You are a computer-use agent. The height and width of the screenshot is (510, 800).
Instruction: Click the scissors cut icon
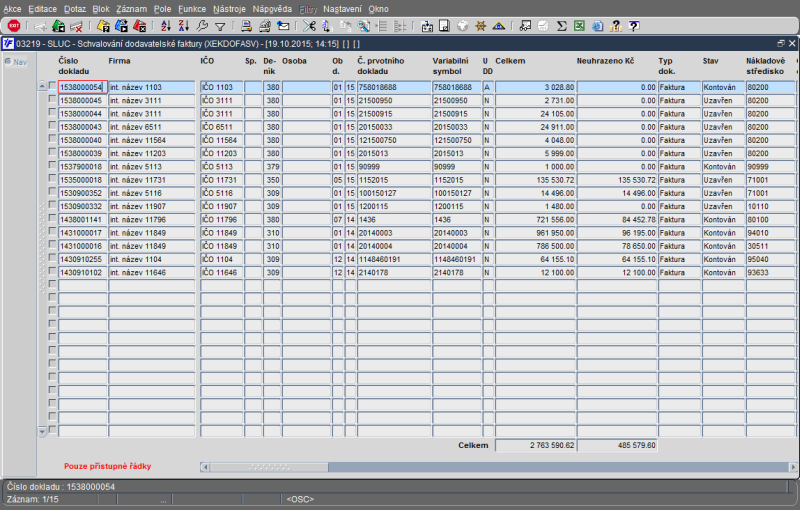pyautogui.click(x=309, y=26)
